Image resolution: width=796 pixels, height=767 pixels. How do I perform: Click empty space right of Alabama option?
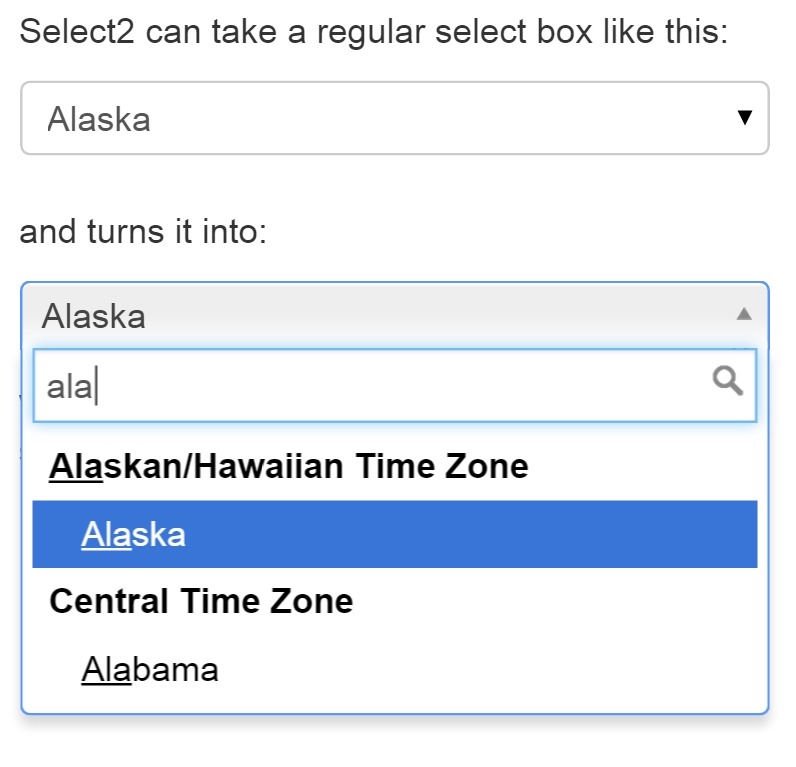(x=500, y=669)
